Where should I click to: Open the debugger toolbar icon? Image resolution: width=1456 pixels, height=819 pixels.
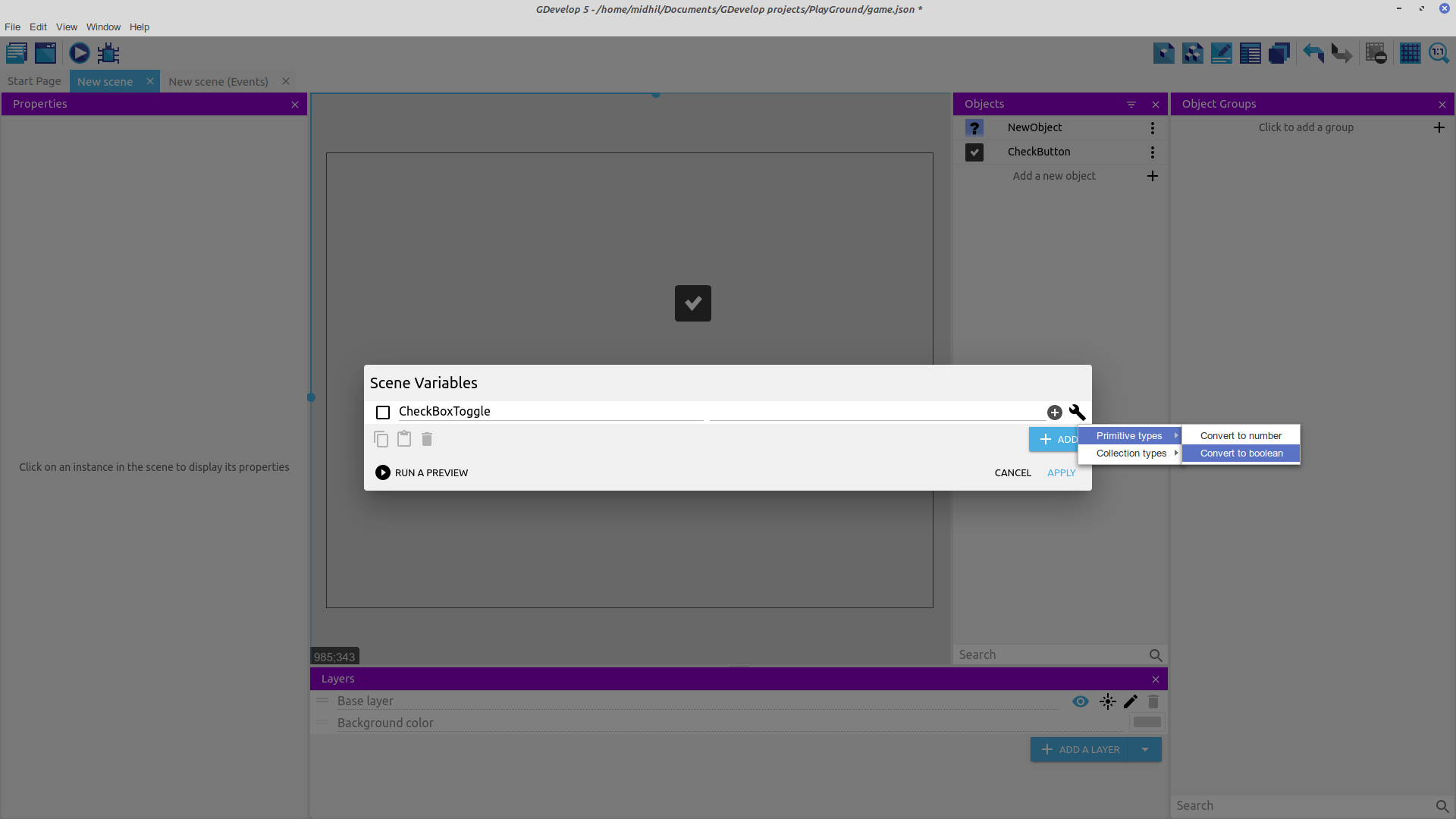[x=108, y=53]
